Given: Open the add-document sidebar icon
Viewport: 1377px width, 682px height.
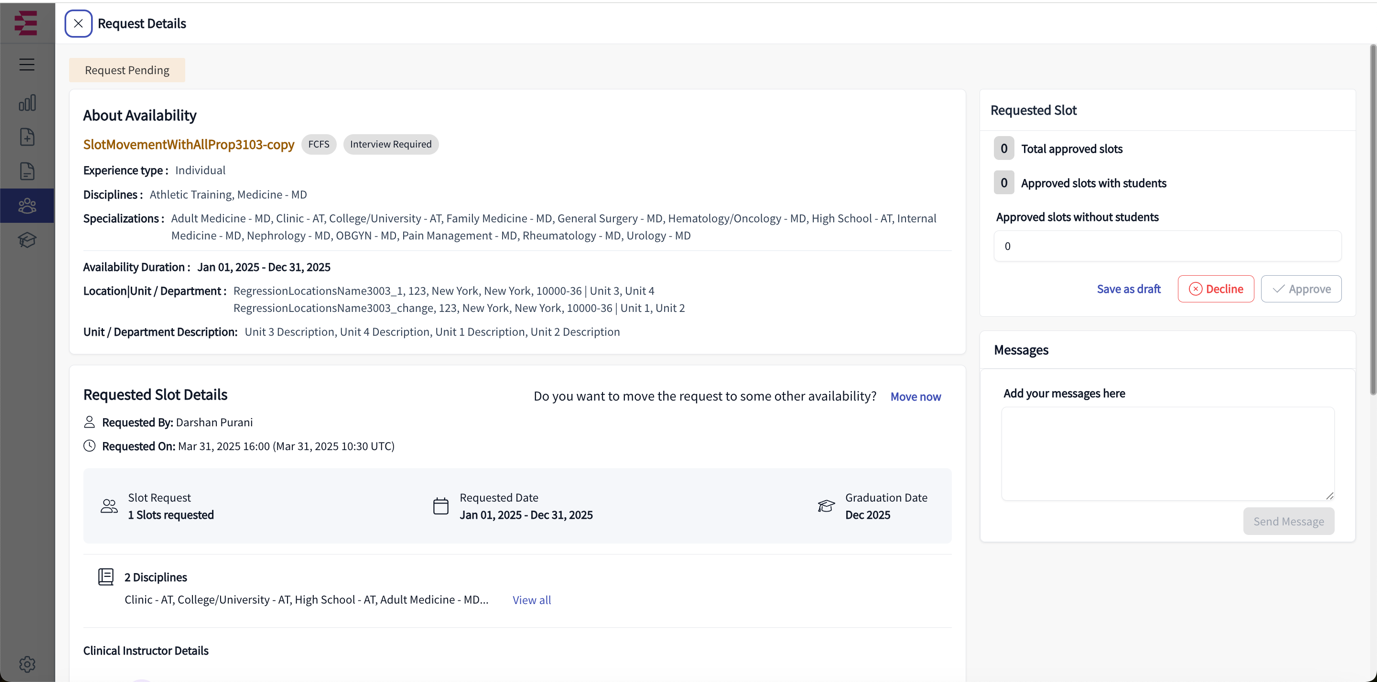Looking at the screenshot, I should point(27,137).
